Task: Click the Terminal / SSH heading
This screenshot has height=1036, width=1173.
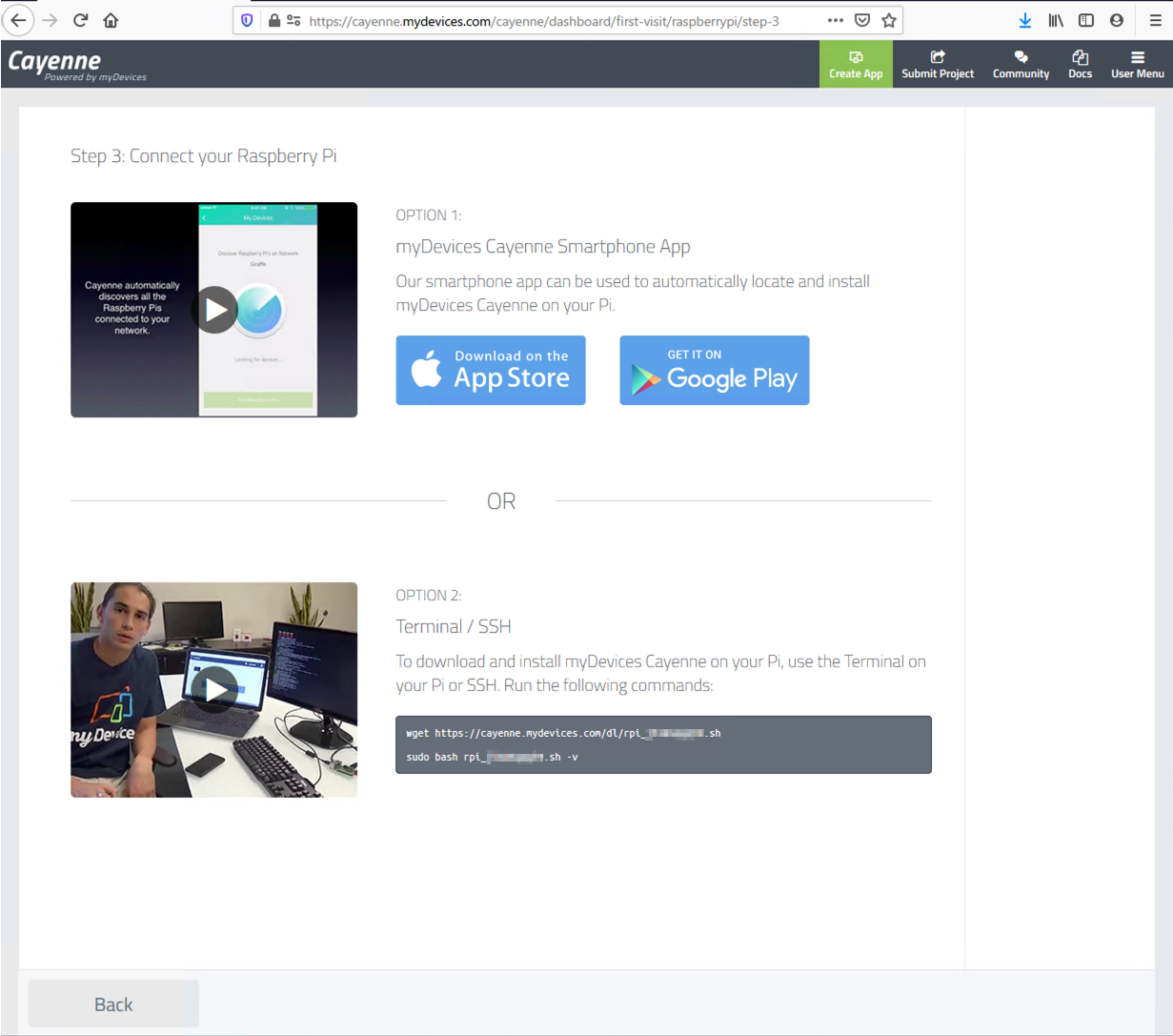Action: tap(454, 626)
